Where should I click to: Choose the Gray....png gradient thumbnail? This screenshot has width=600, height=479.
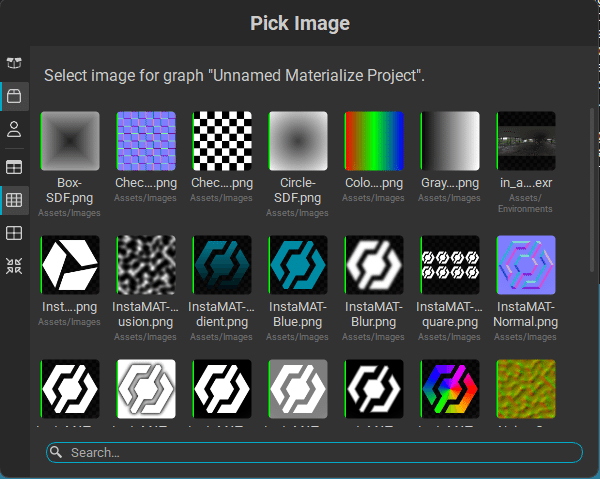[x=450, y=141]
